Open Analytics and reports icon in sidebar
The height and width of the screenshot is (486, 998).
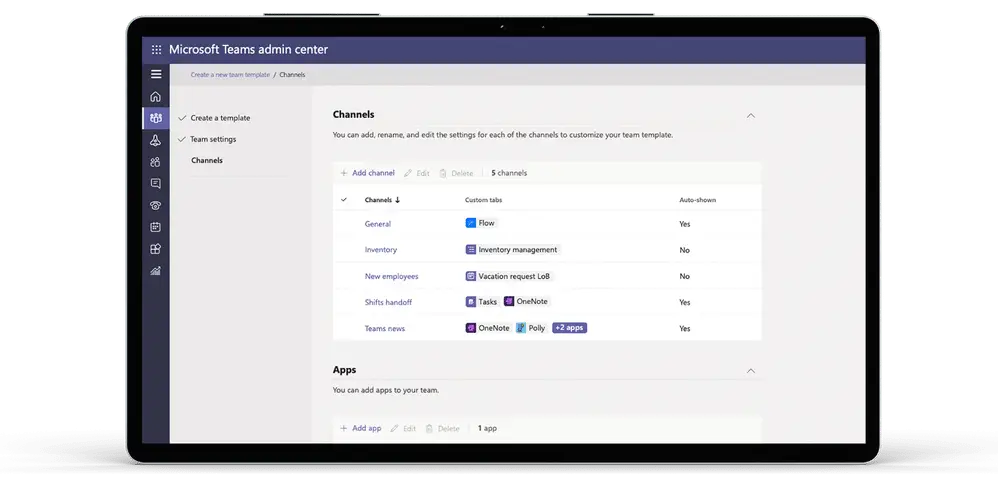click(155, 271)
